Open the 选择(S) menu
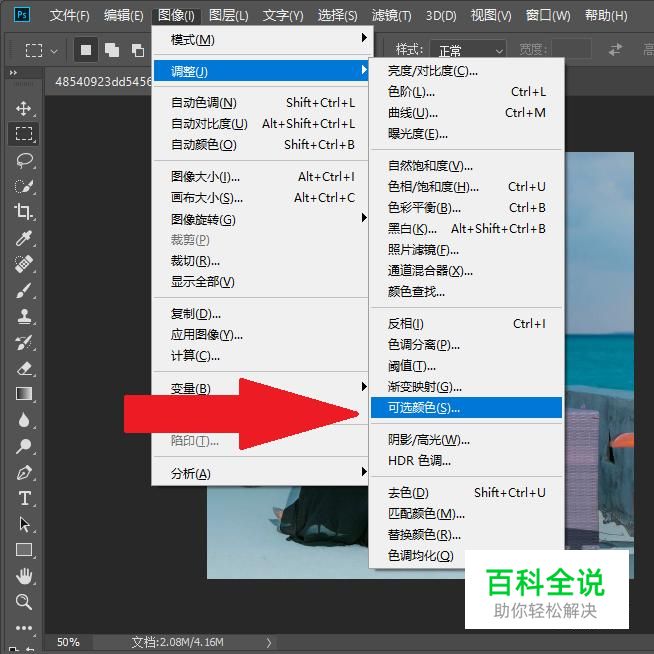Viewport: 654px width, 654px height. [x=337, y=15]
